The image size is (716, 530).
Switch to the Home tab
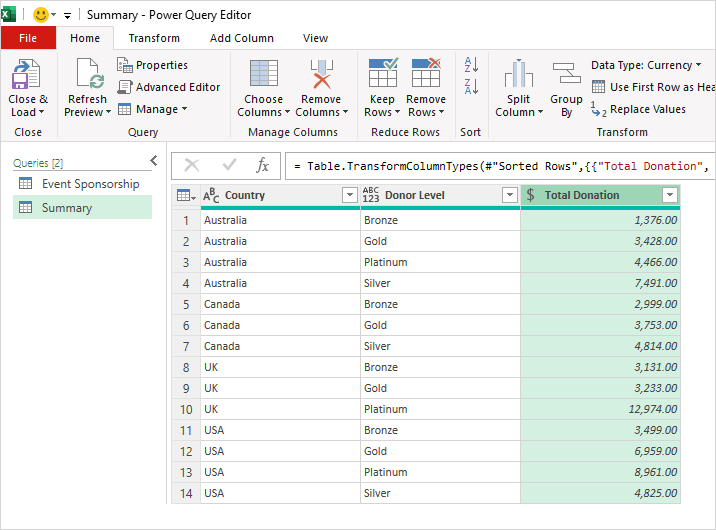(x=85, y=38)
